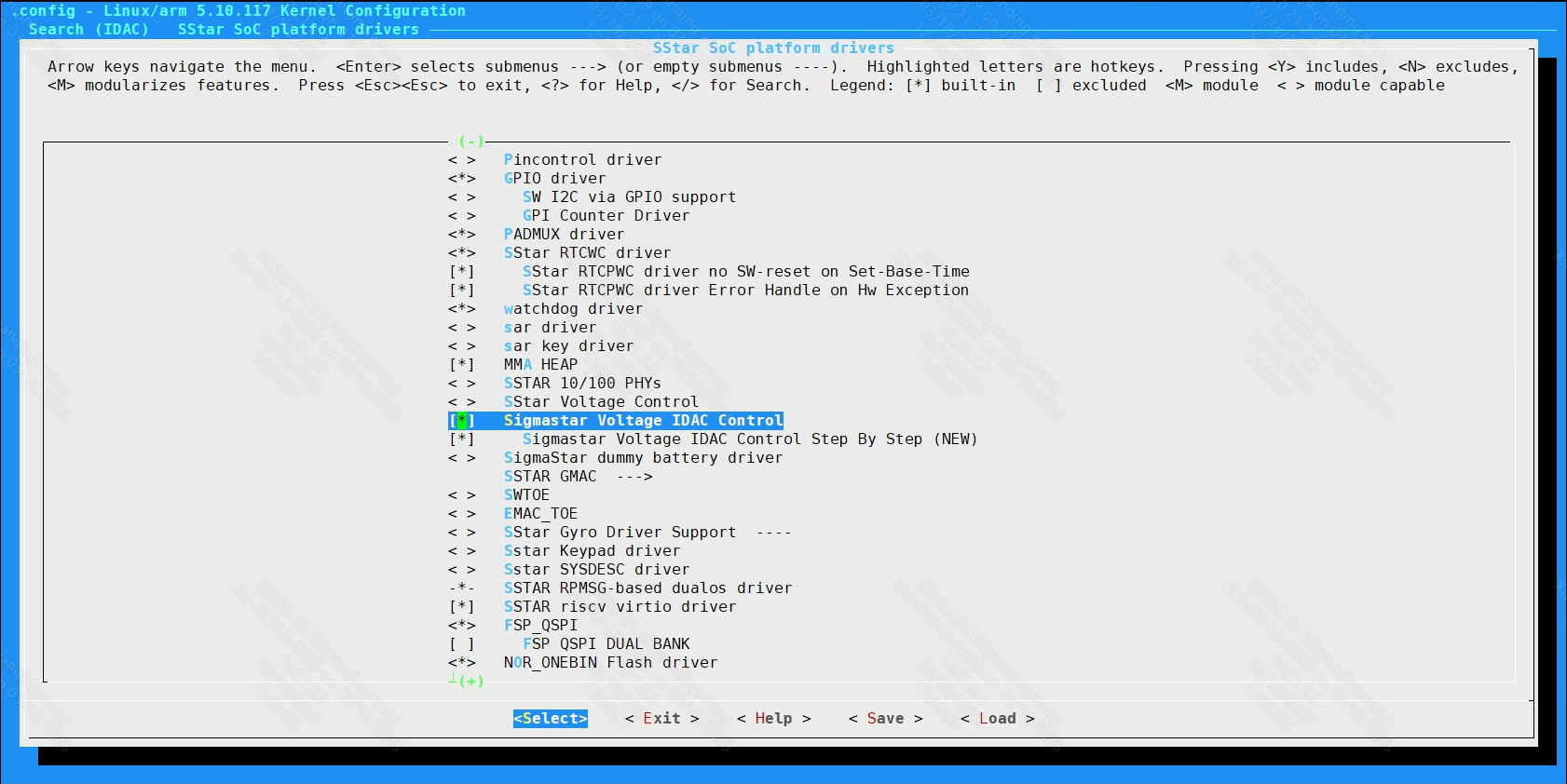Click the scroll-up (-) indicator
The image size is (1567, 784).
471,142
